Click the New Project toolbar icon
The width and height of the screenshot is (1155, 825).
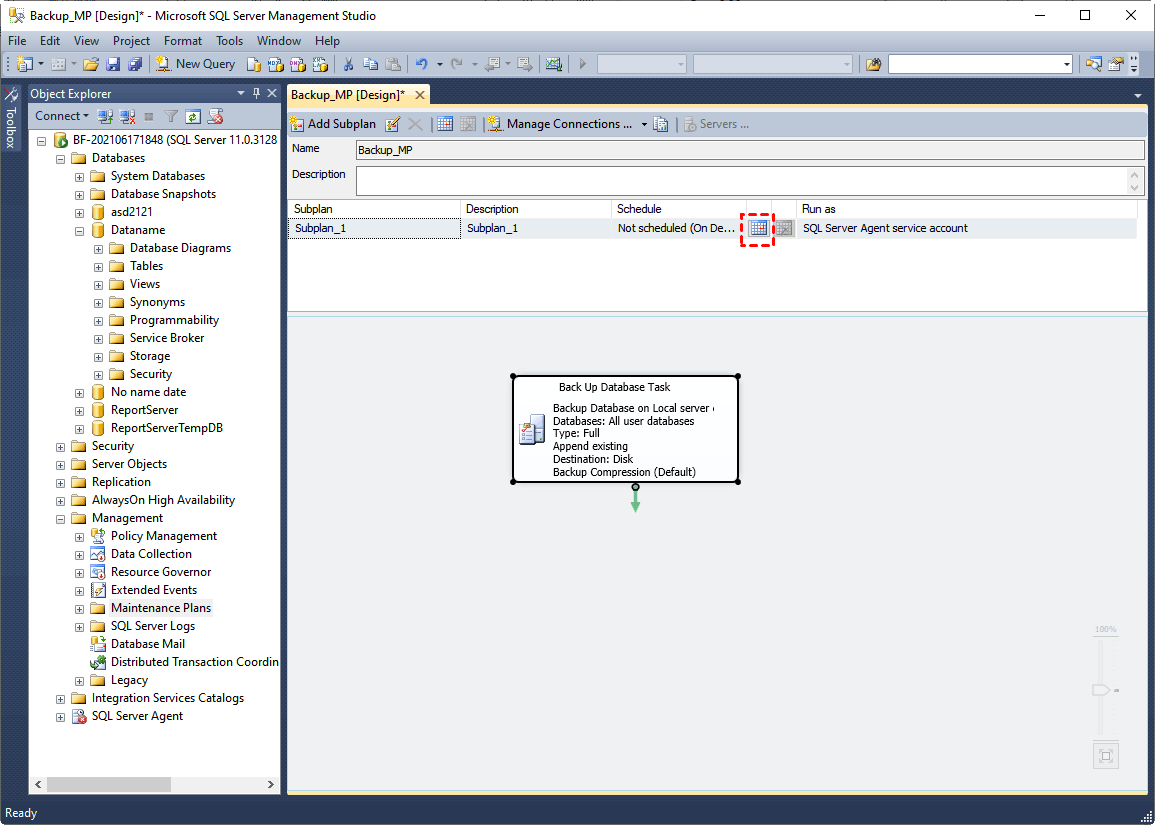pyautogui.click(x=24, y=64)
